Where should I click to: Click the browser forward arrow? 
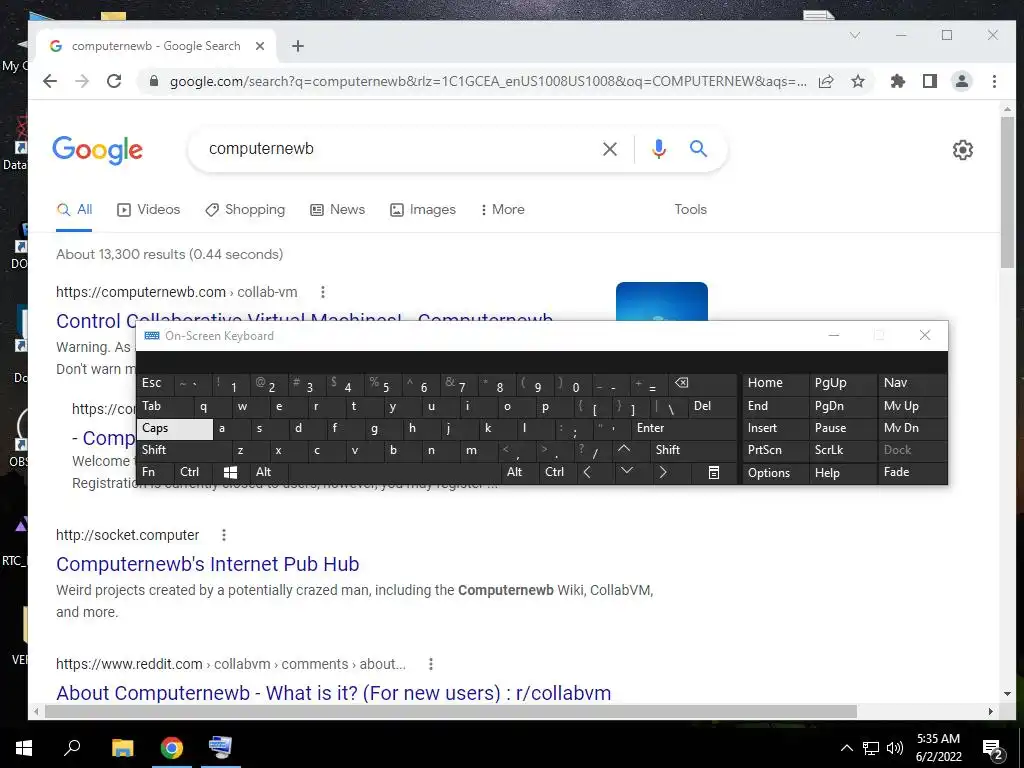pos(82,81)
